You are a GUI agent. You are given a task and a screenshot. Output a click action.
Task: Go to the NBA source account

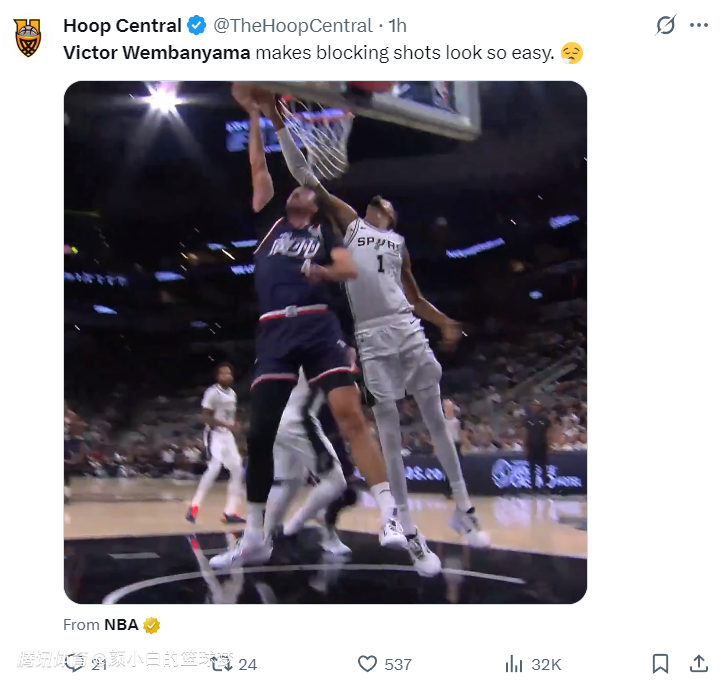121,625
